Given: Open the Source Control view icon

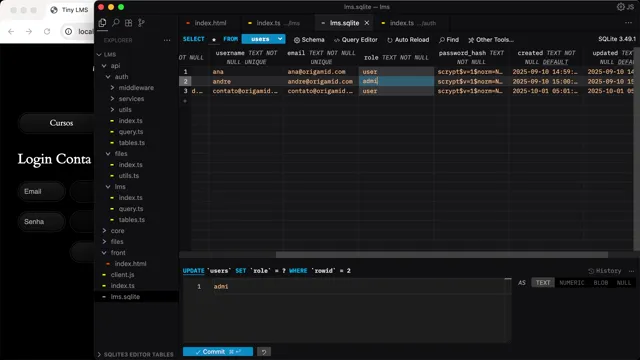Looking at the screenshot, I should click(x=141, y=23).
